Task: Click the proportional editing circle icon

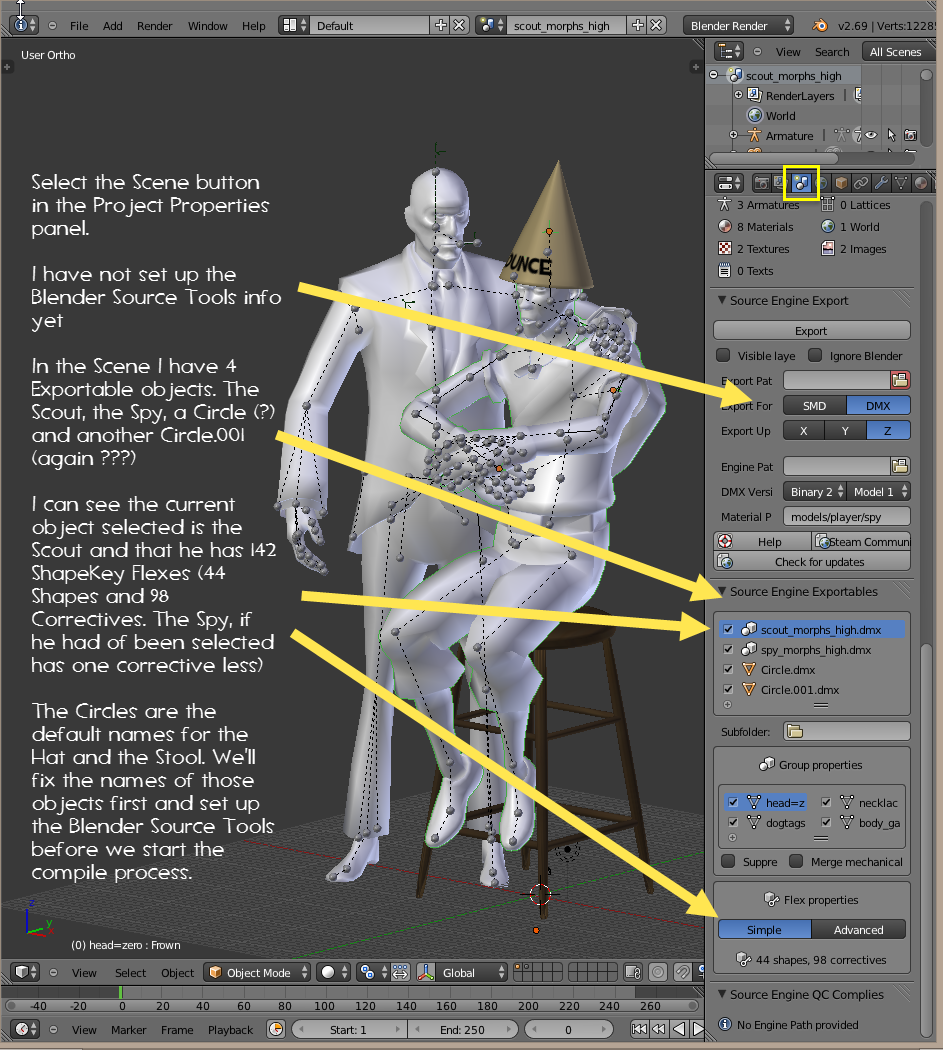Action: (658, 972)
